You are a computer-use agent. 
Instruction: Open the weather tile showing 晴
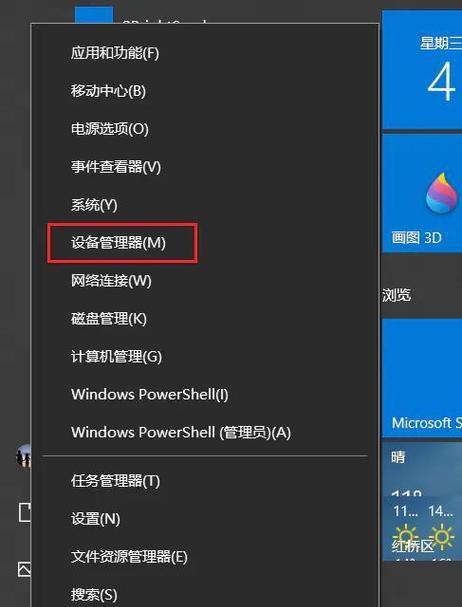pyautogui.click(x=422, y=501)
